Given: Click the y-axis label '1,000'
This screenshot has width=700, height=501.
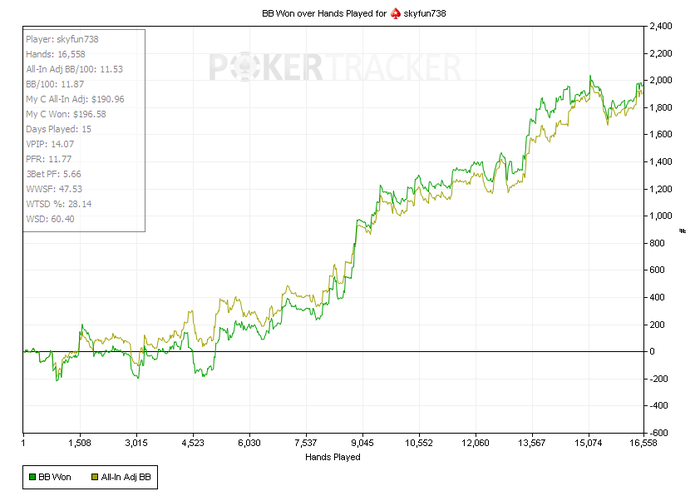Looking at the screenshot, I should [x=661, y=216].
